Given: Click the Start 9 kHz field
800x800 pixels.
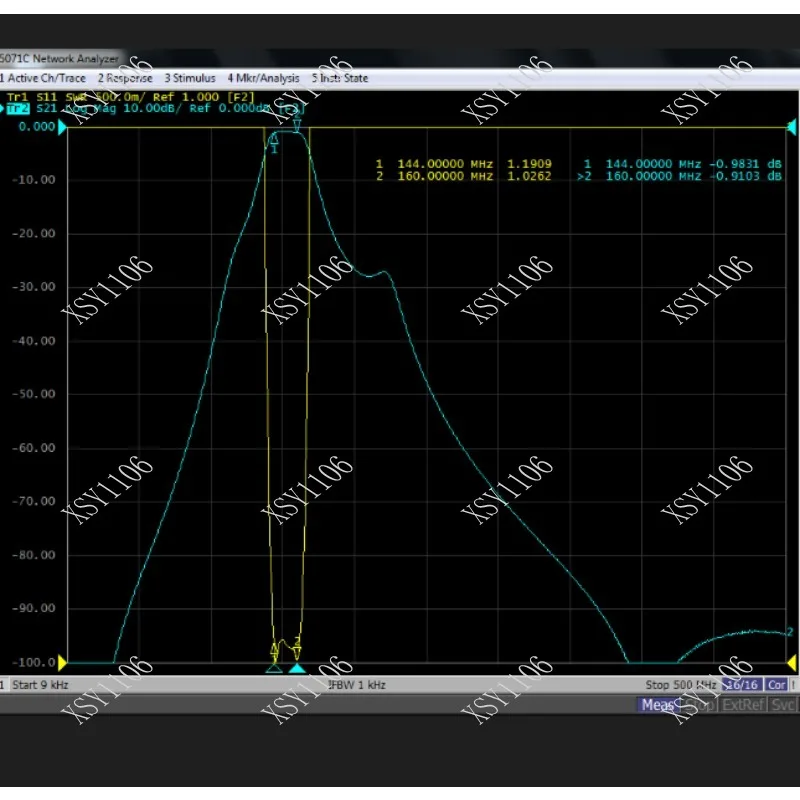Looking at the screenshot, I should (40, 685).
